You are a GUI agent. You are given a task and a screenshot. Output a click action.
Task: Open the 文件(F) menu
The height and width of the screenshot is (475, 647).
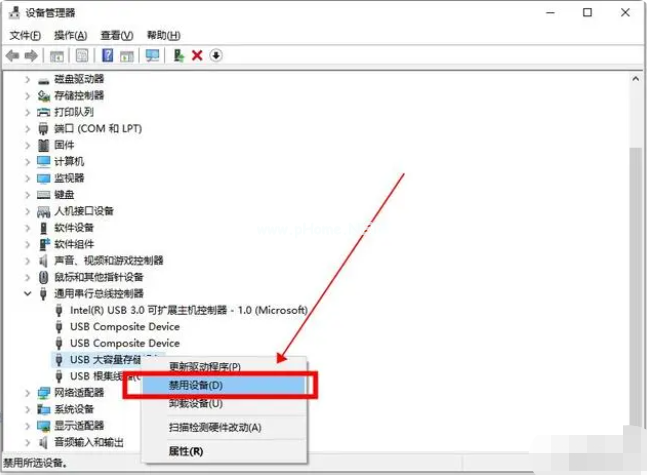pyautogui.click(x=25, y=35)
